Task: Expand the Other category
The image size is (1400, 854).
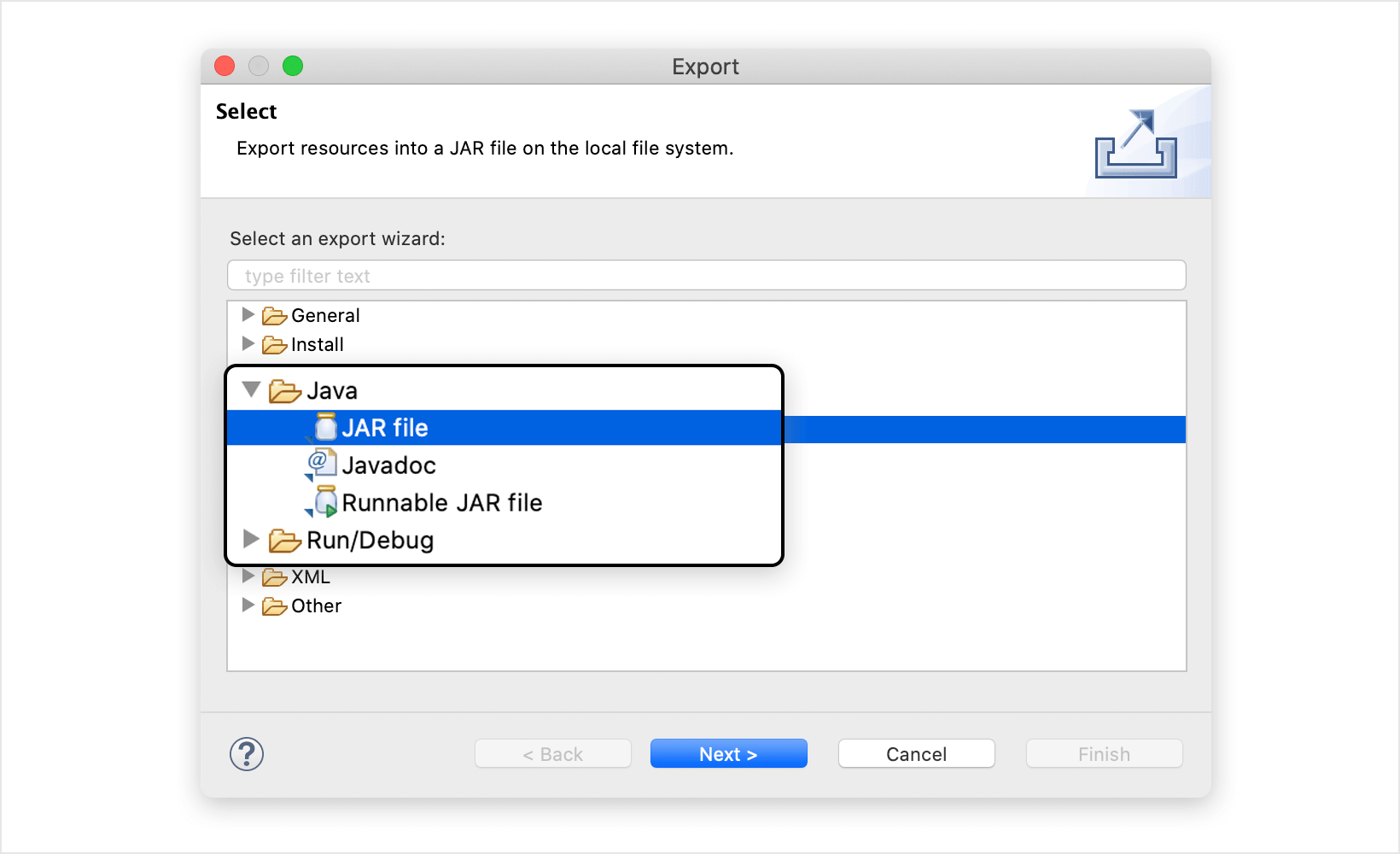Action: click(248, 605)
